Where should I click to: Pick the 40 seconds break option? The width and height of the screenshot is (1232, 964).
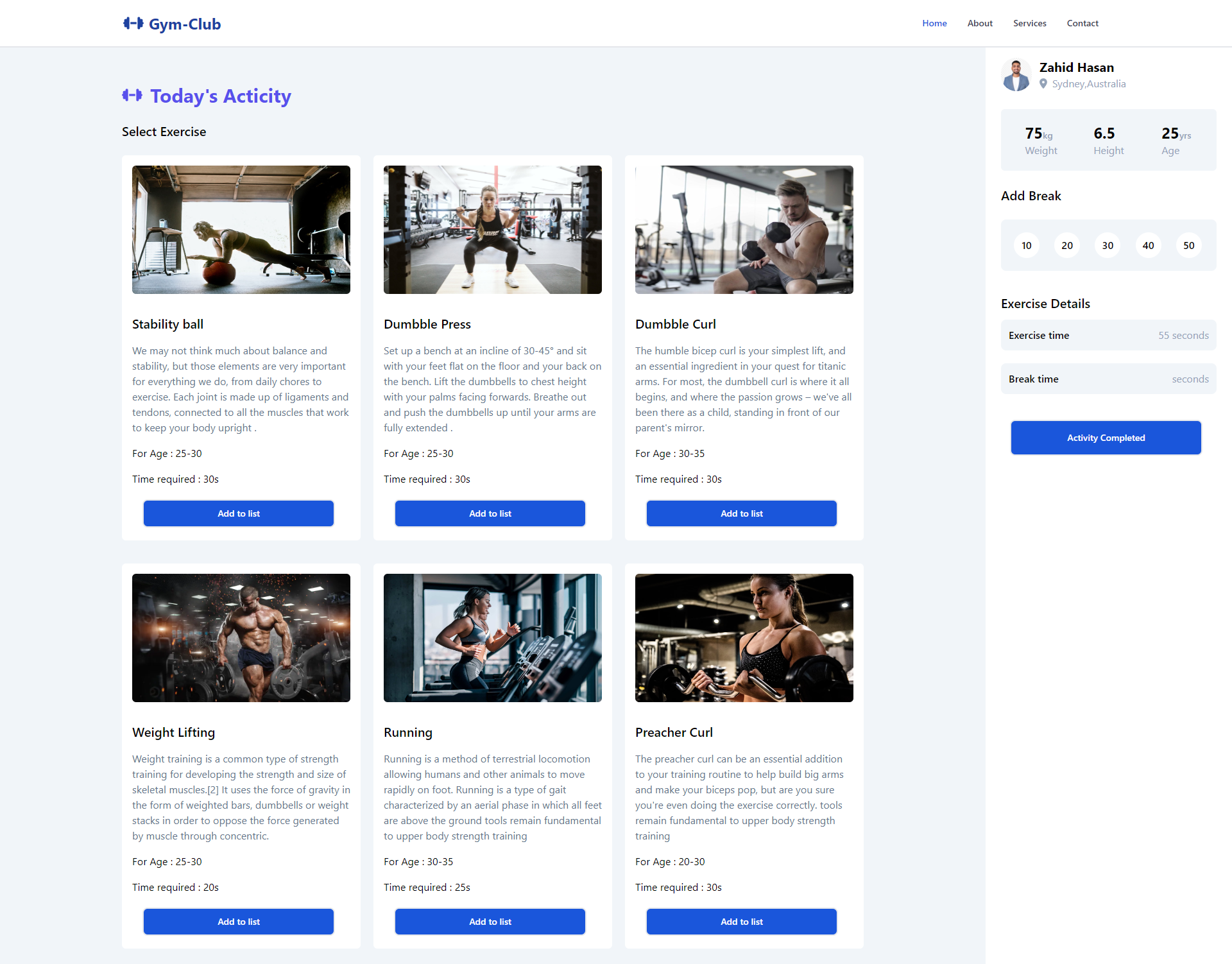pos(1148,245)
